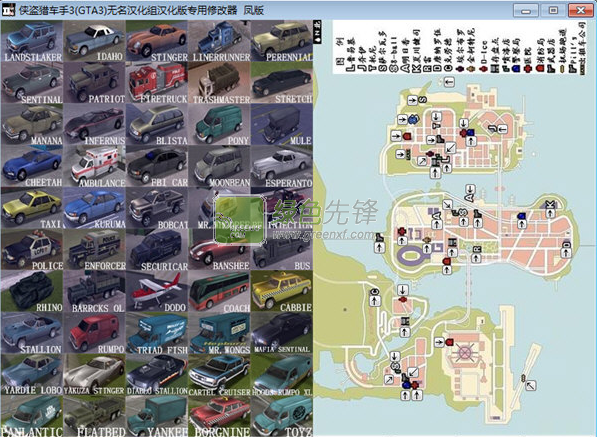The width and height of the screenshot is (597, 437).
Task: Click arrow marker below D on map
Action: pyautogui.click(x=566, y=253)
